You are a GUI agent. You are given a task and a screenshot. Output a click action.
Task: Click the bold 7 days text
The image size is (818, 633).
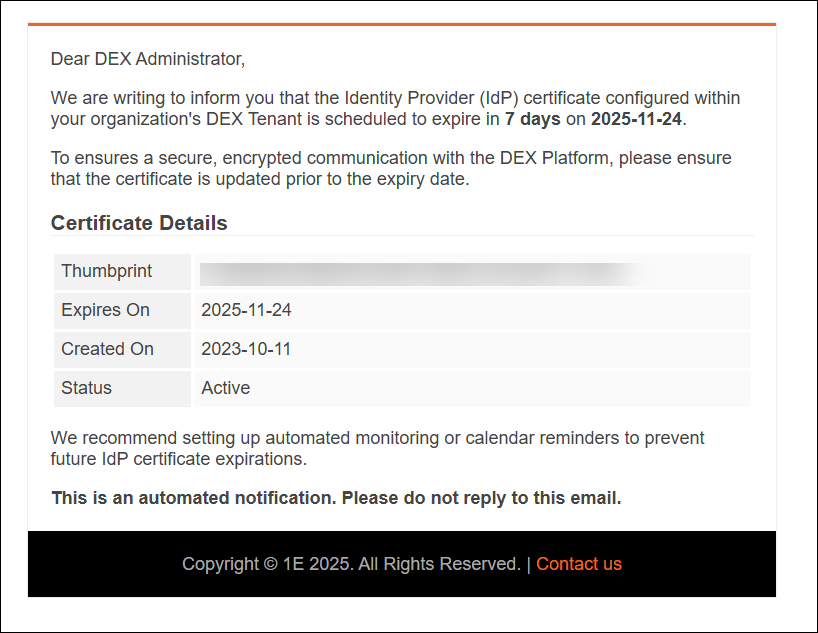coord(532,119)
